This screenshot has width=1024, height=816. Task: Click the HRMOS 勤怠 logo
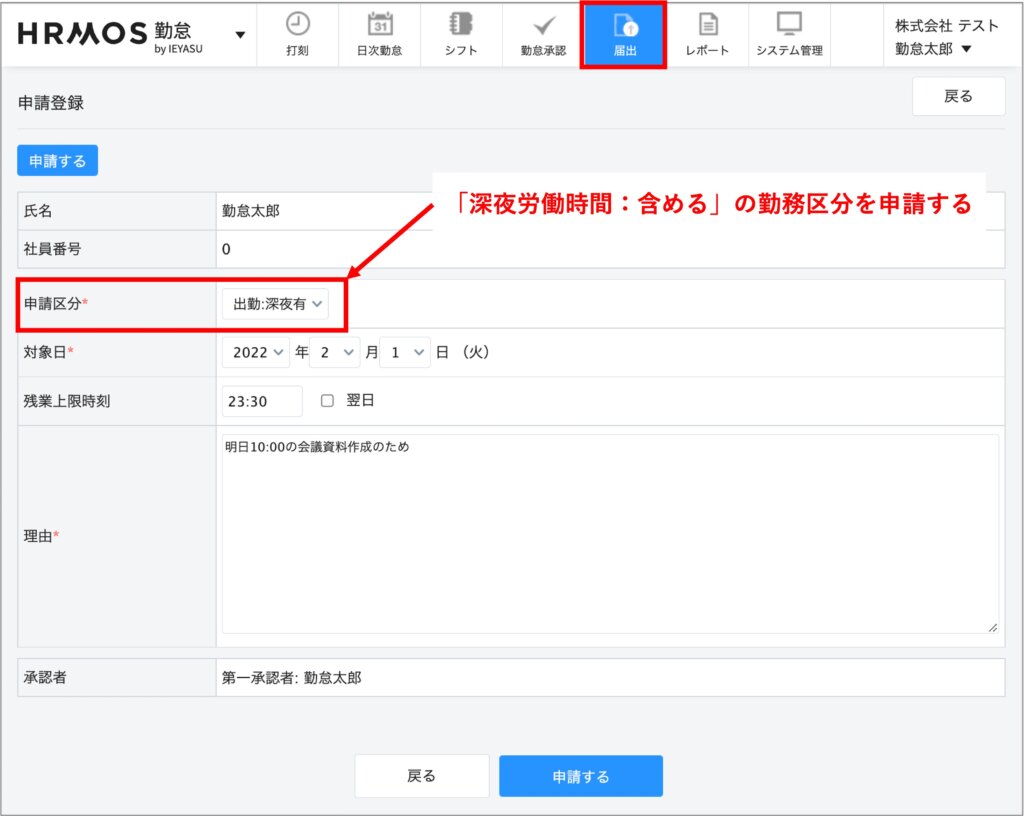coord(110,34)
